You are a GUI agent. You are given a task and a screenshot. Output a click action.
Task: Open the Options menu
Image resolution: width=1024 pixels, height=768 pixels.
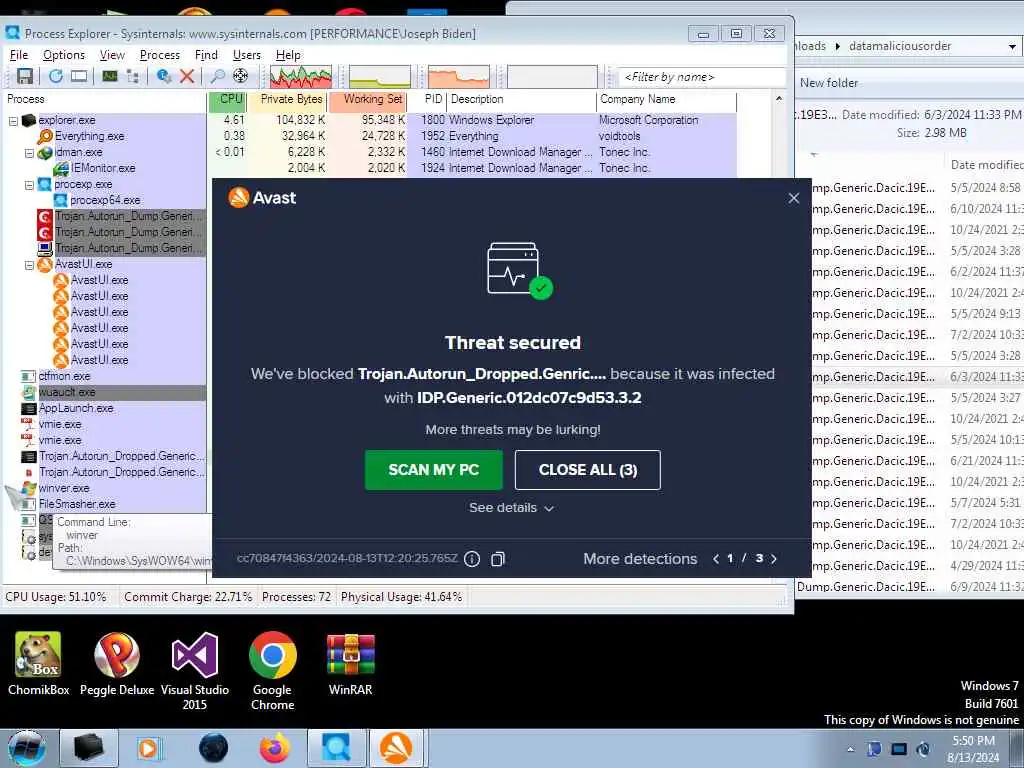coord(64,55)
